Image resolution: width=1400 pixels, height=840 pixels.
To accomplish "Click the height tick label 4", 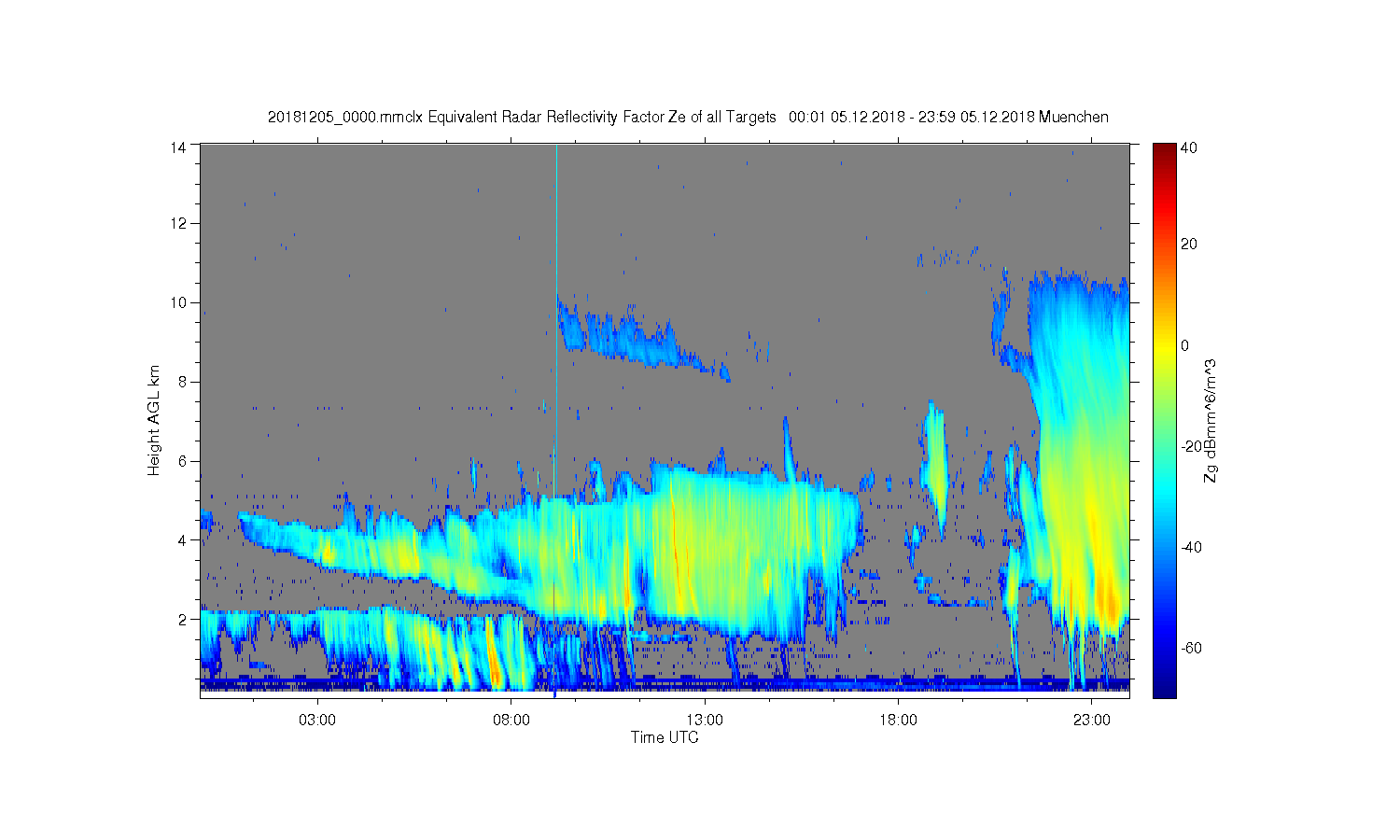I will pos(183,539).
